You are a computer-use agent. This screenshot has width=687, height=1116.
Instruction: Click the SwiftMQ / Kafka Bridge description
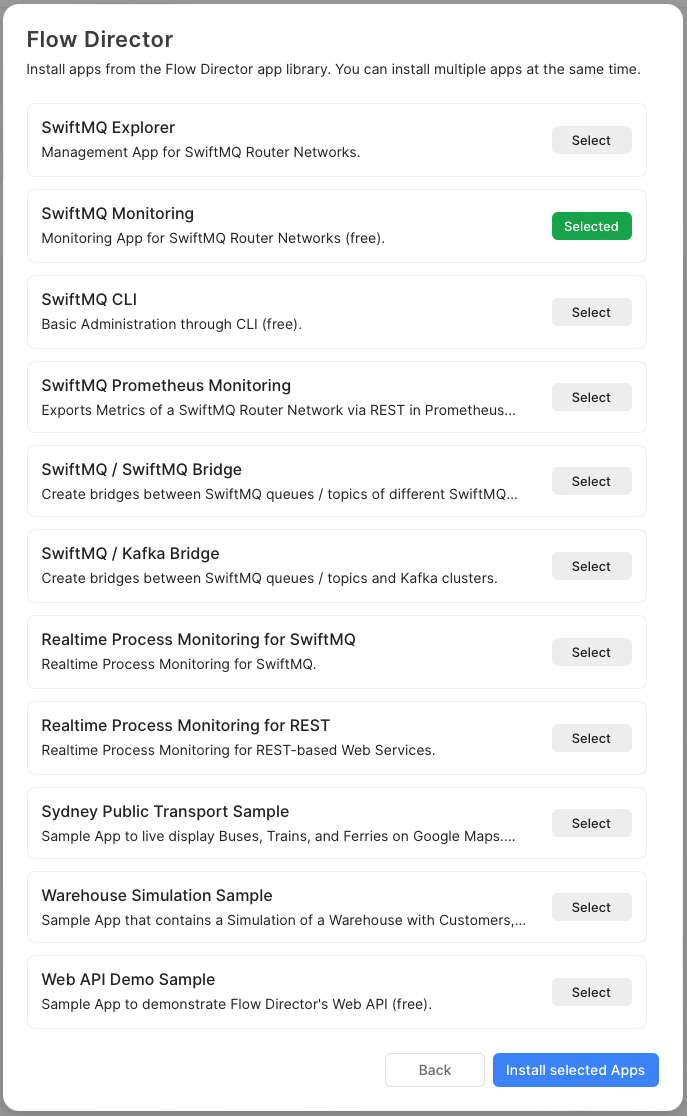pyautogui.click(x=269, y=578)
